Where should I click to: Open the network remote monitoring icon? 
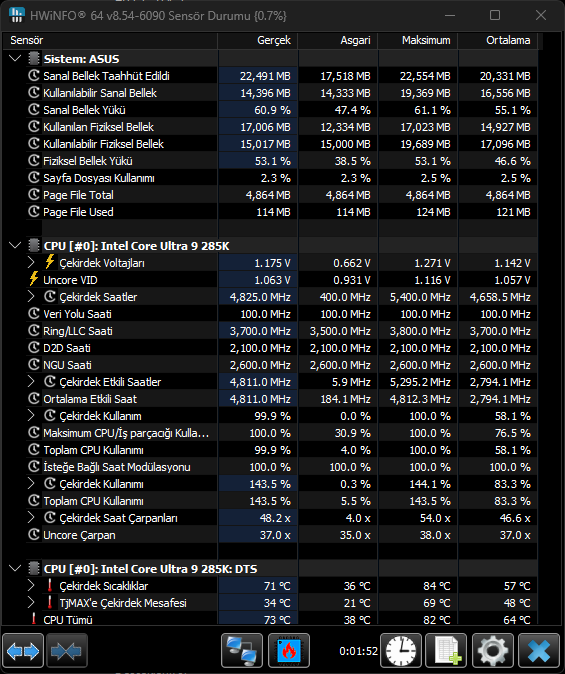[x=242, y=651]
